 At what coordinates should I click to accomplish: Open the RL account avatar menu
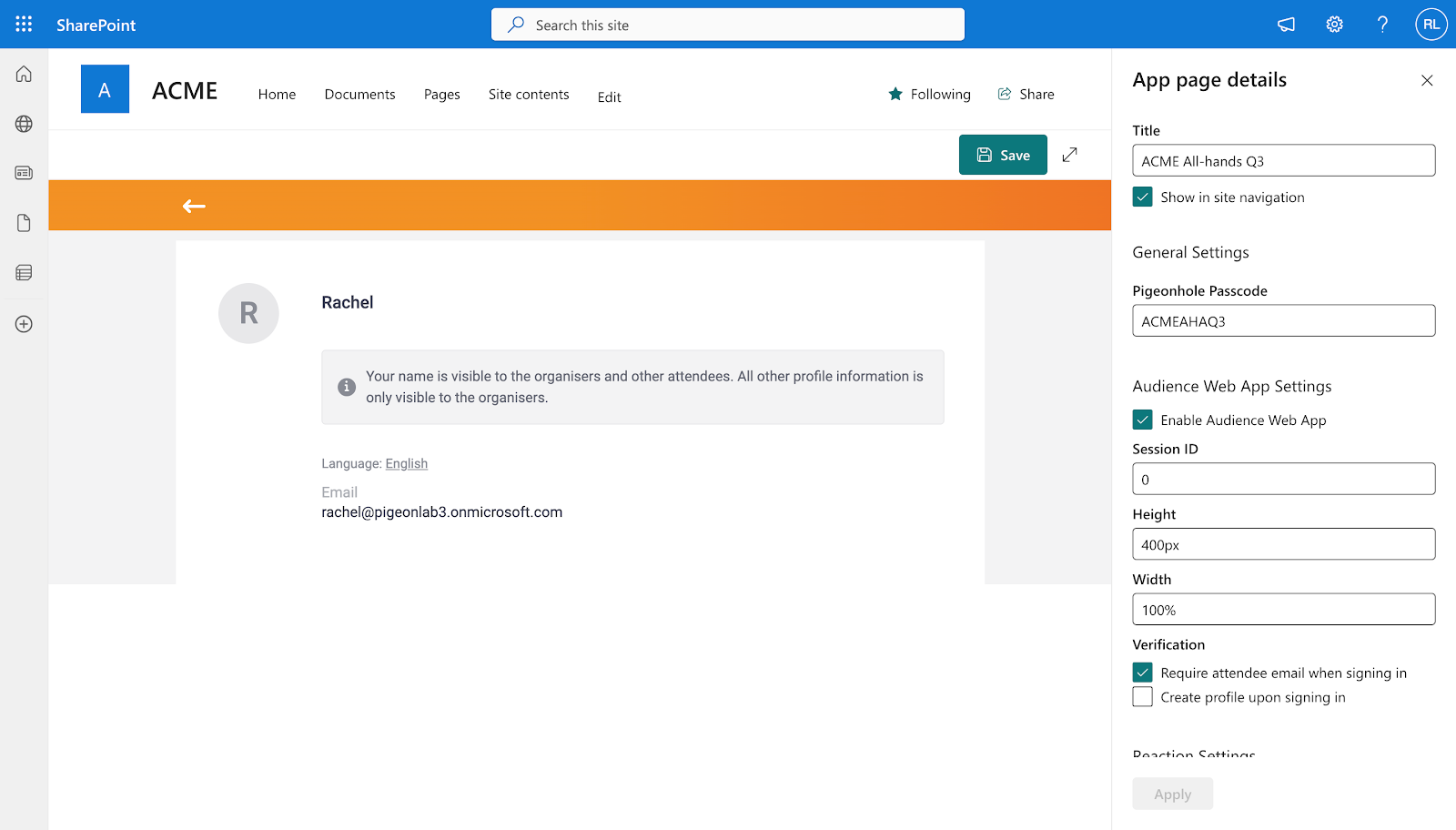(x=1431, y=24)
